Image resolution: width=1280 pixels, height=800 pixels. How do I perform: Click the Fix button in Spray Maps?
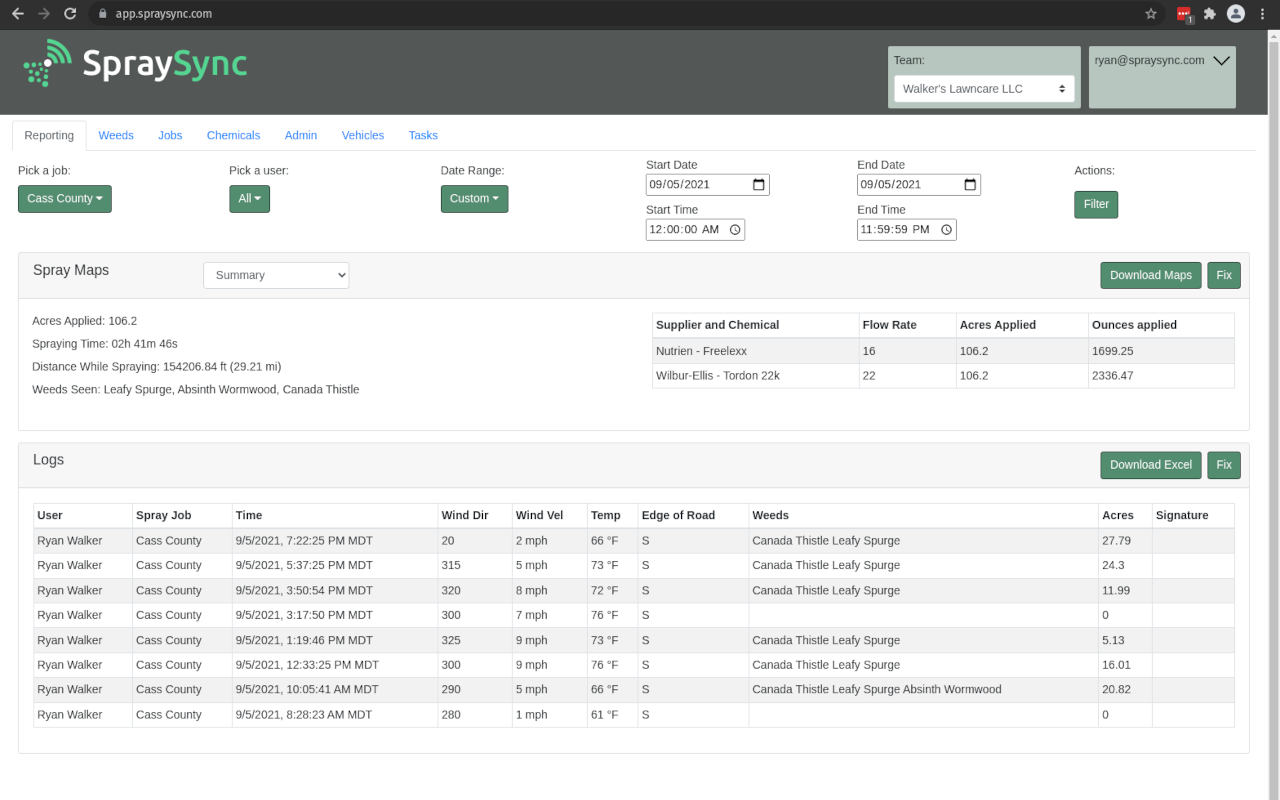pos(1224,275)
